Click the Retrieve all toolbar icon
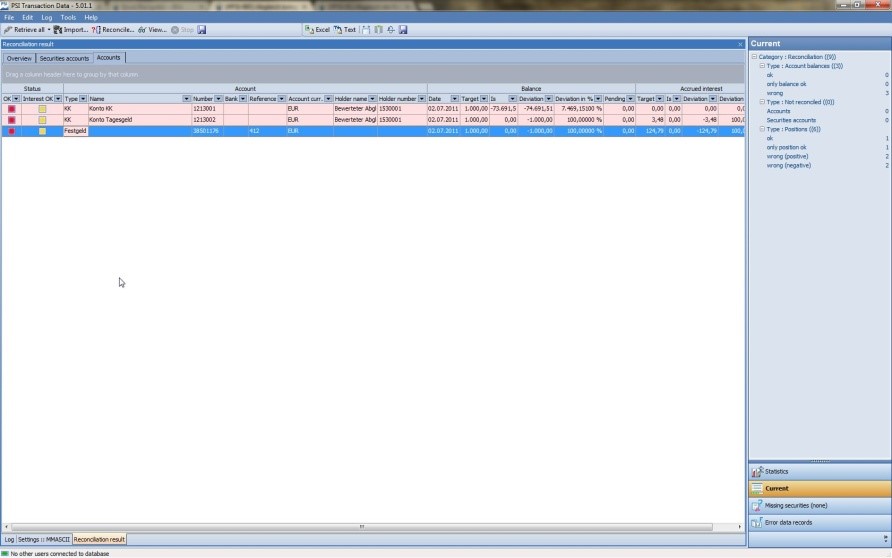Screen dimensions: 892x558 8,30
